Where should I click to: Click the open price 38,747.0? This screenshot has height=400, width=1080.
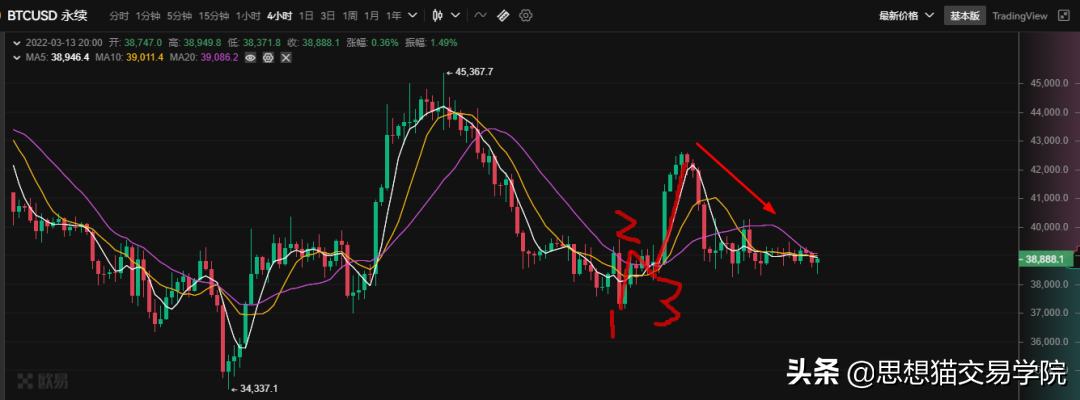click(143, 43)
